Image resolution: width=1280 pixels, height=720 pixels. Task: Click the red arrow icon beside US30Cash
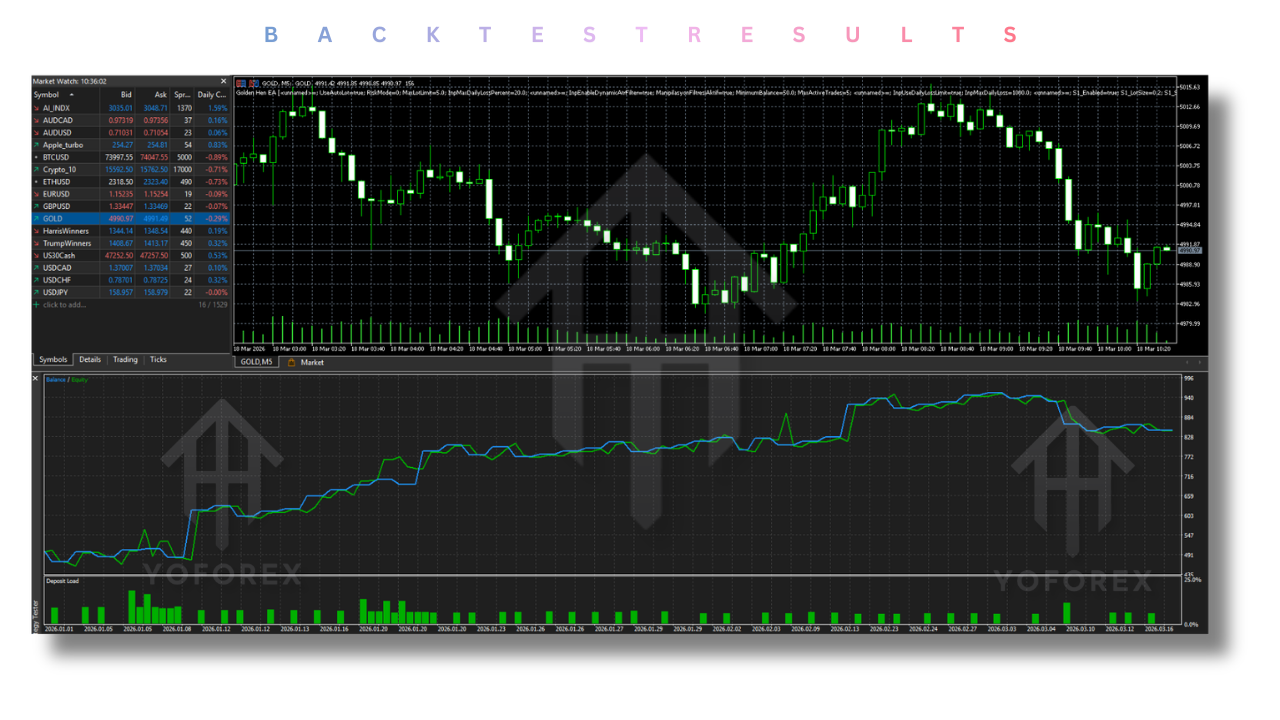(37, 255)
